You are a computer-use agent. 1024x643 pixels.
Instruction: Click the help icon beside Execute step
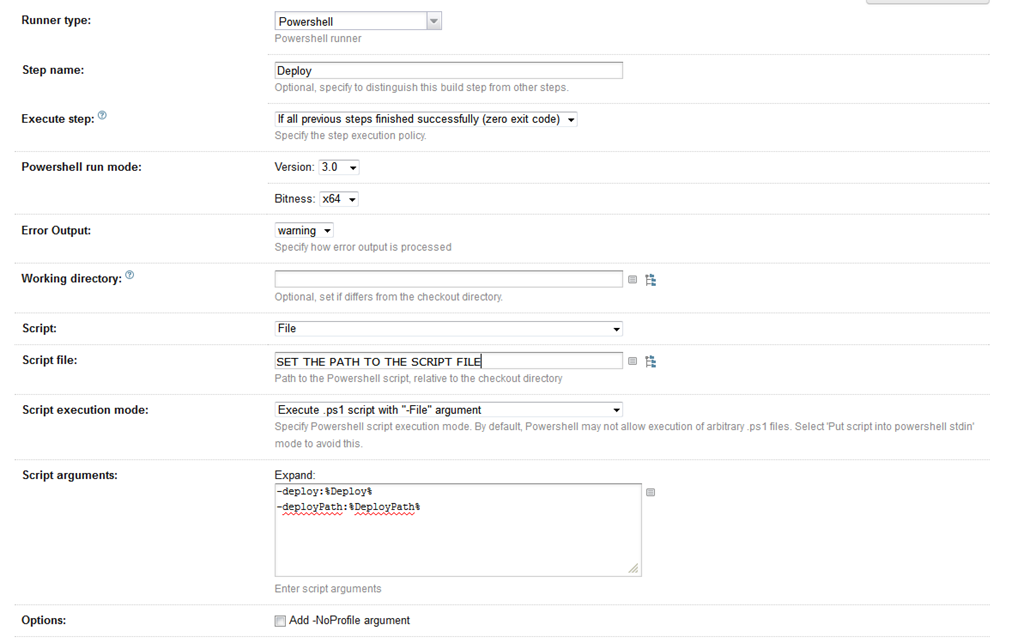(x=102, y=116)
